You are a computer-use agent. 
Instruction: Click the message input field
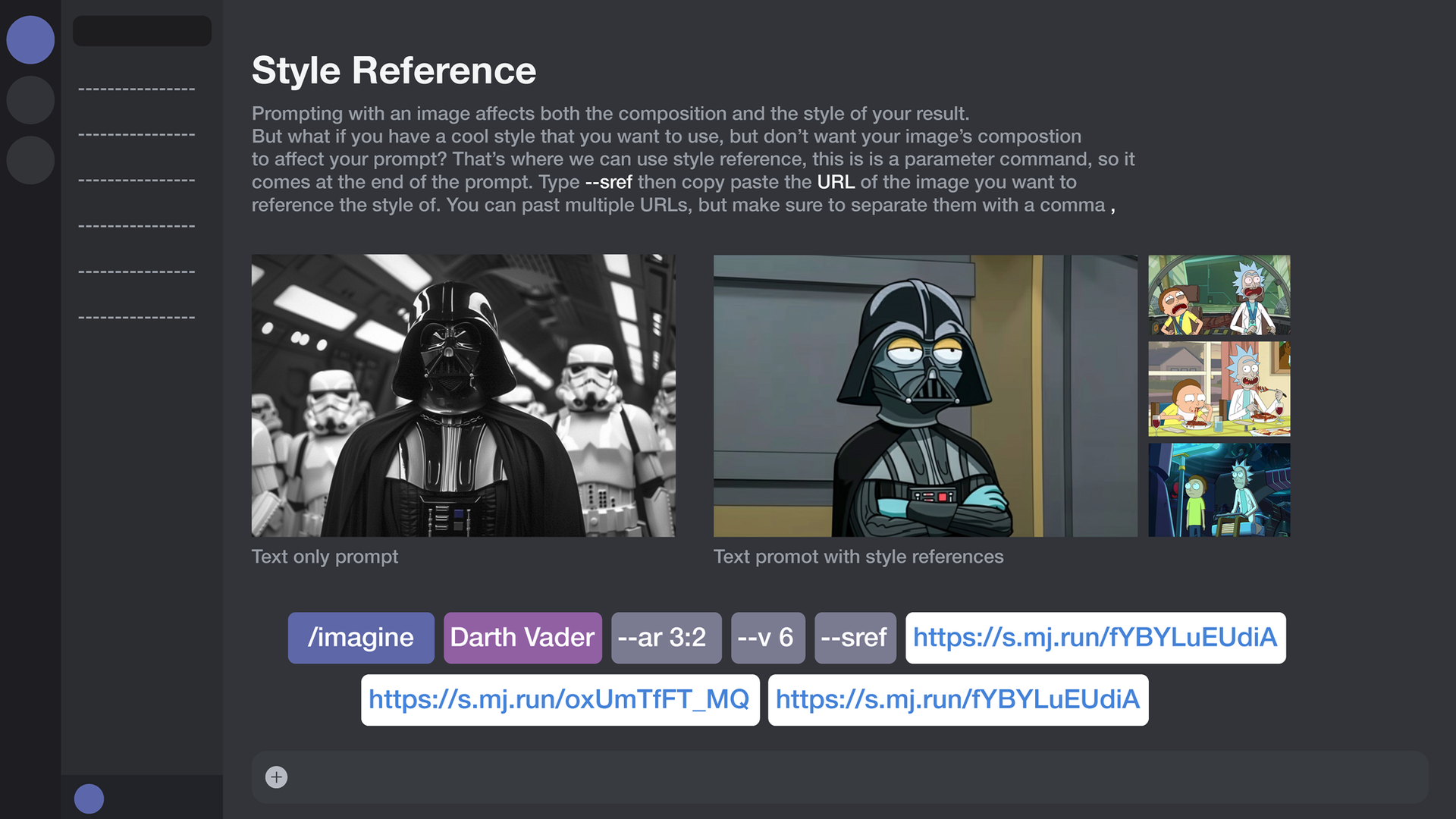point(840,777)
